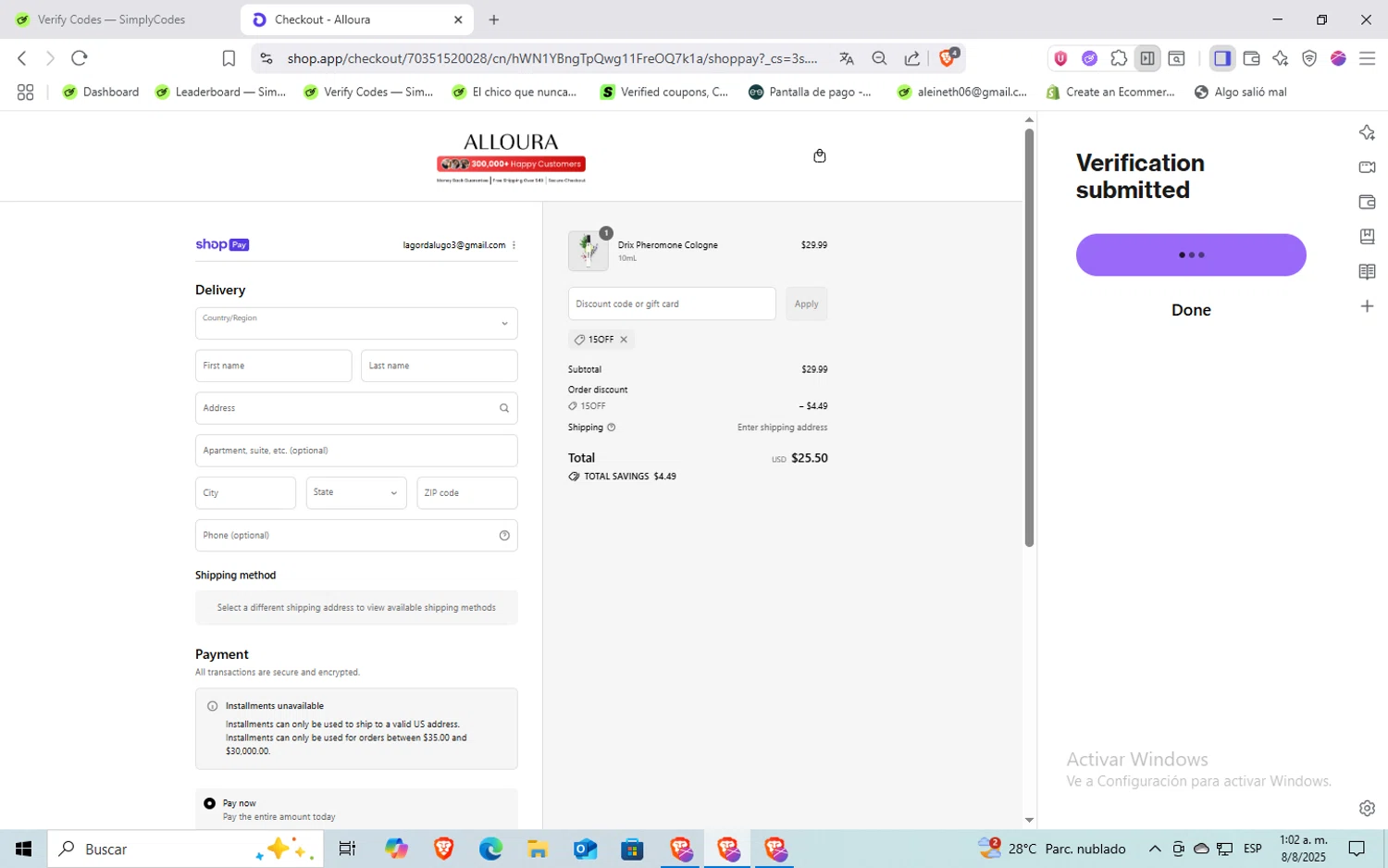Open Algo salió mal bookmark
This screenshot has height=868, width=1388.
click(x=1240, y=93)
